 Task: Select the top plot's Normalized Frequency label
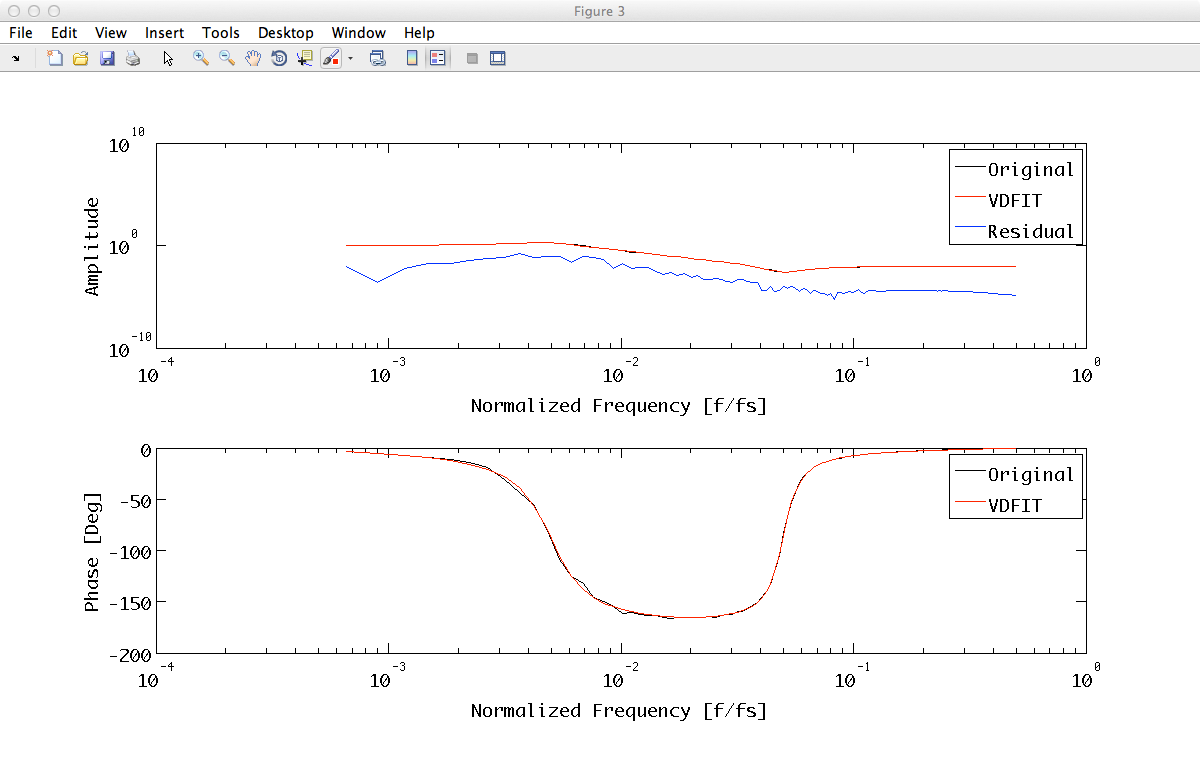618,406
